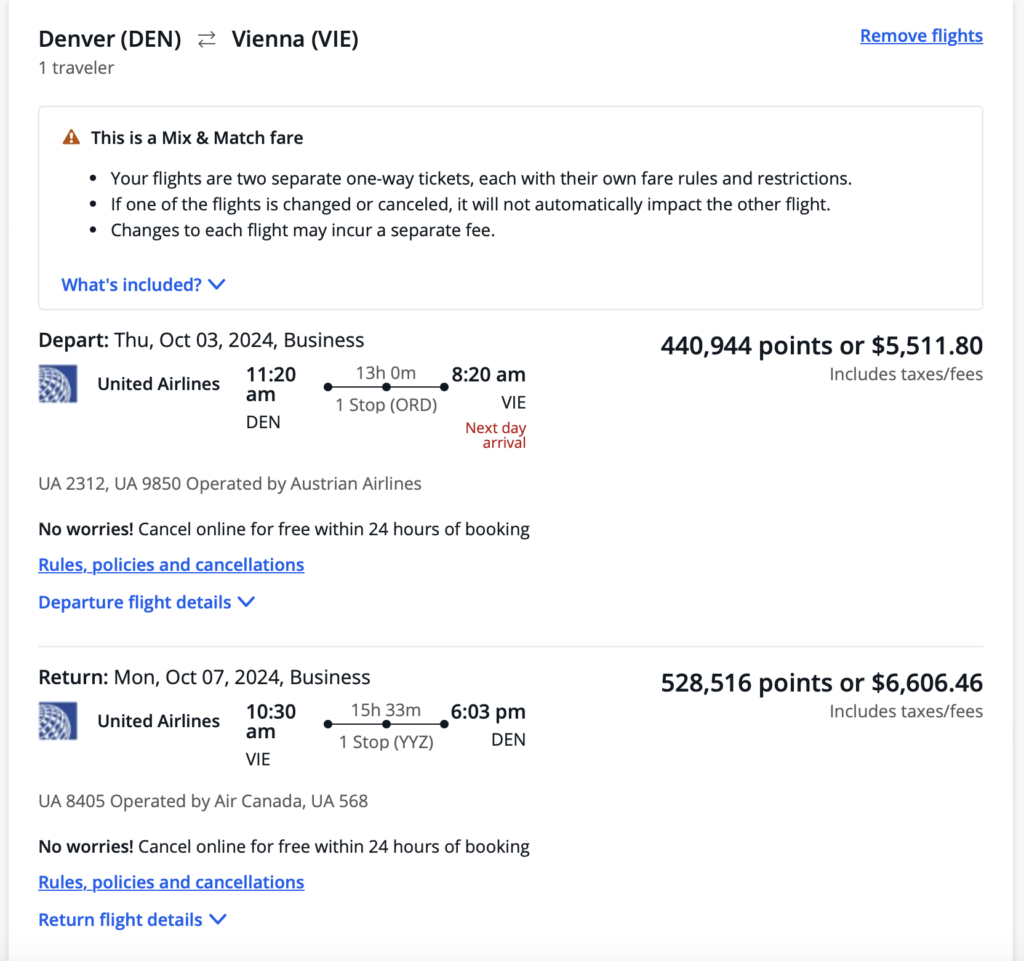Click the warning triangle beside Mix & Match fare
The image size is (1024, 961).
coord(71,138)
